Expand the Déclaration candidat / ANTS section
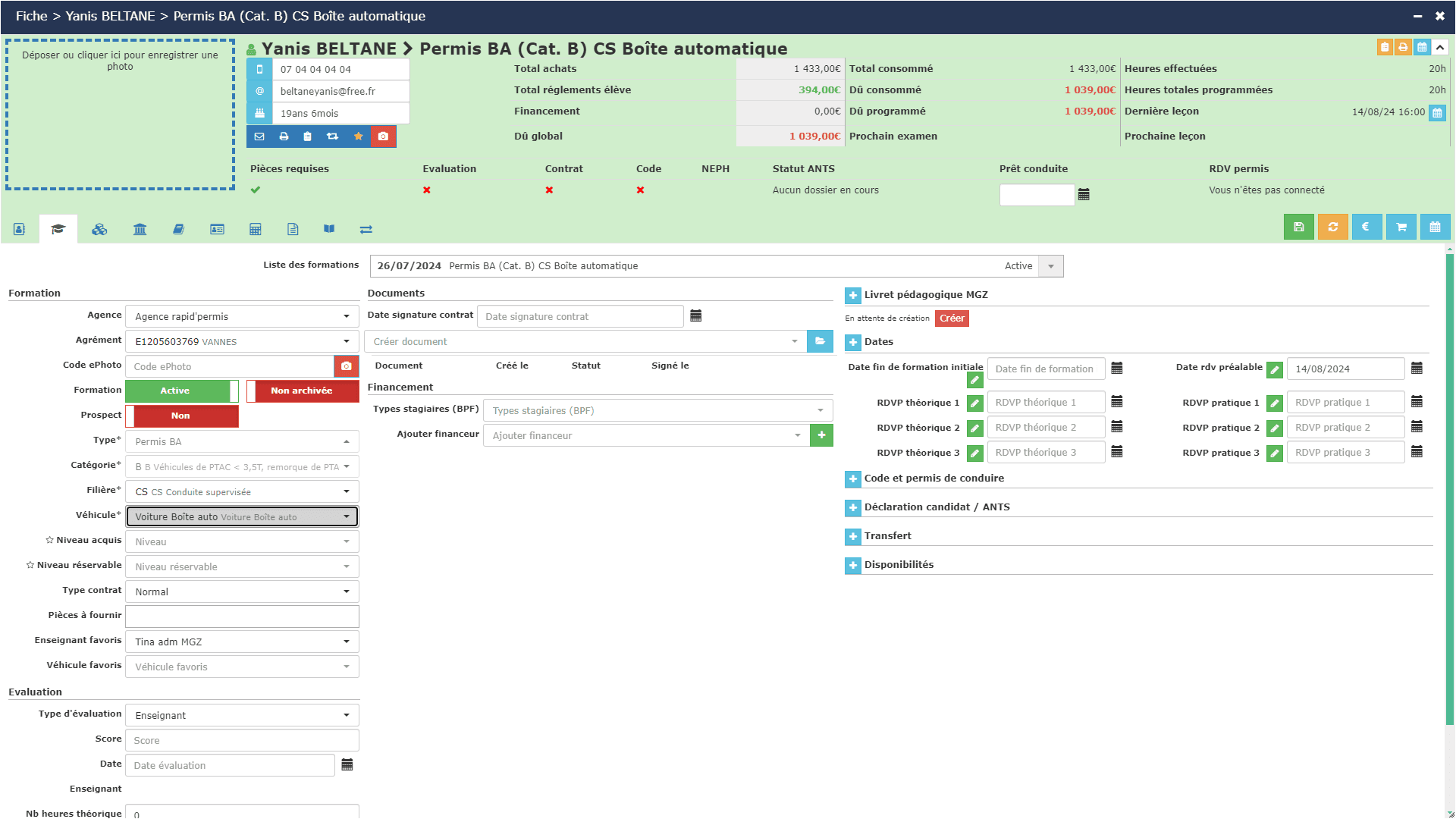 click(853, 507)
